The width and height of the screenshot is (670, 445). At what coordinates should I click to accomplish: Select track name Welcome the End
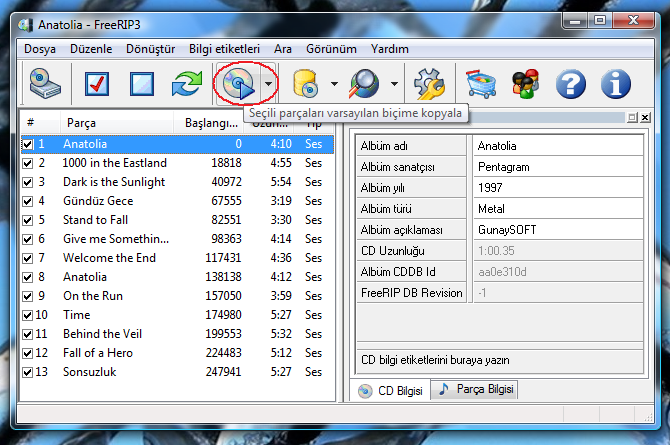tap(109, 258)
